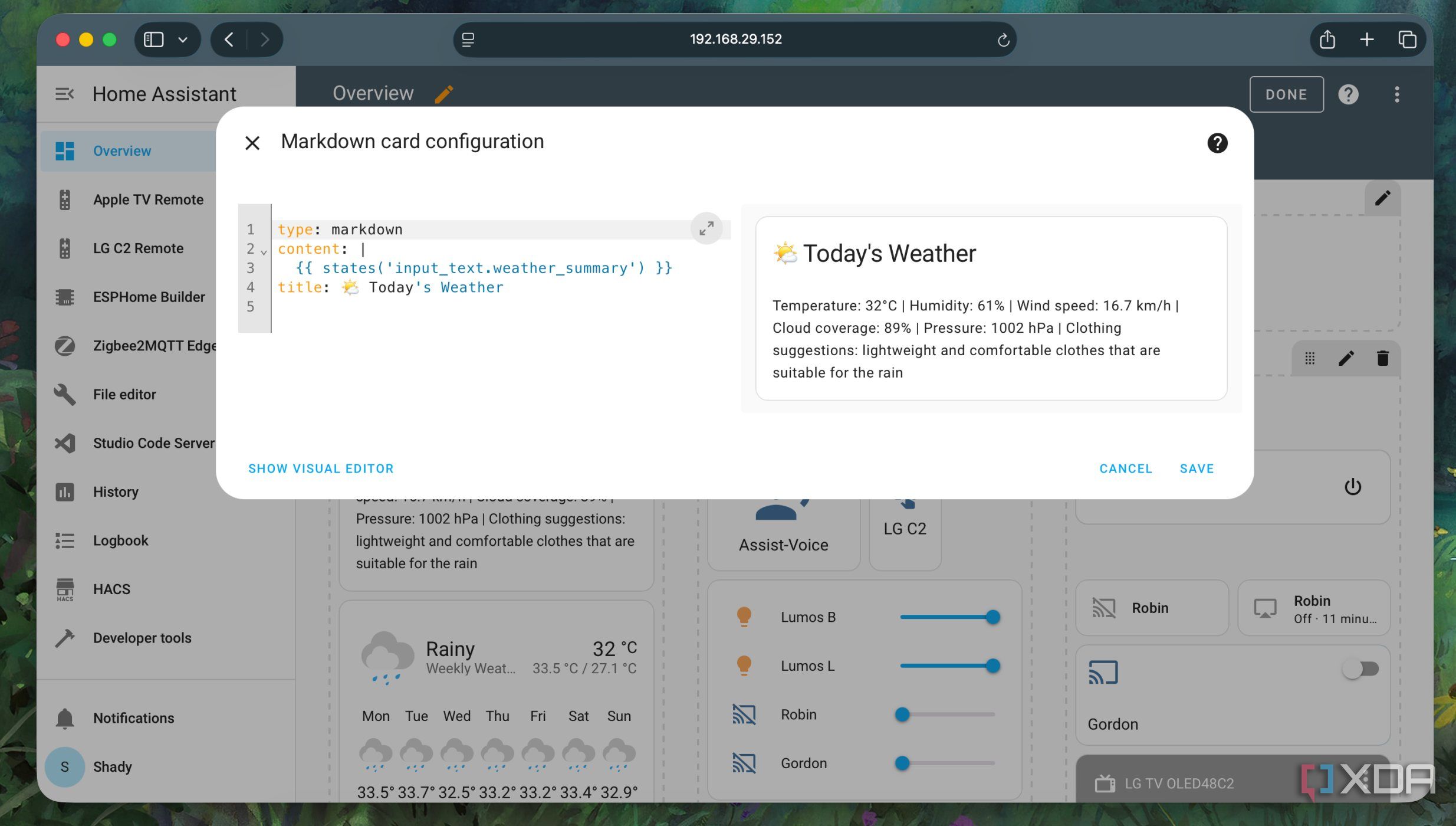The image size is (1456, 826).
Task: Delete the card with trash icon
Action: click(x=1382, y=358)
